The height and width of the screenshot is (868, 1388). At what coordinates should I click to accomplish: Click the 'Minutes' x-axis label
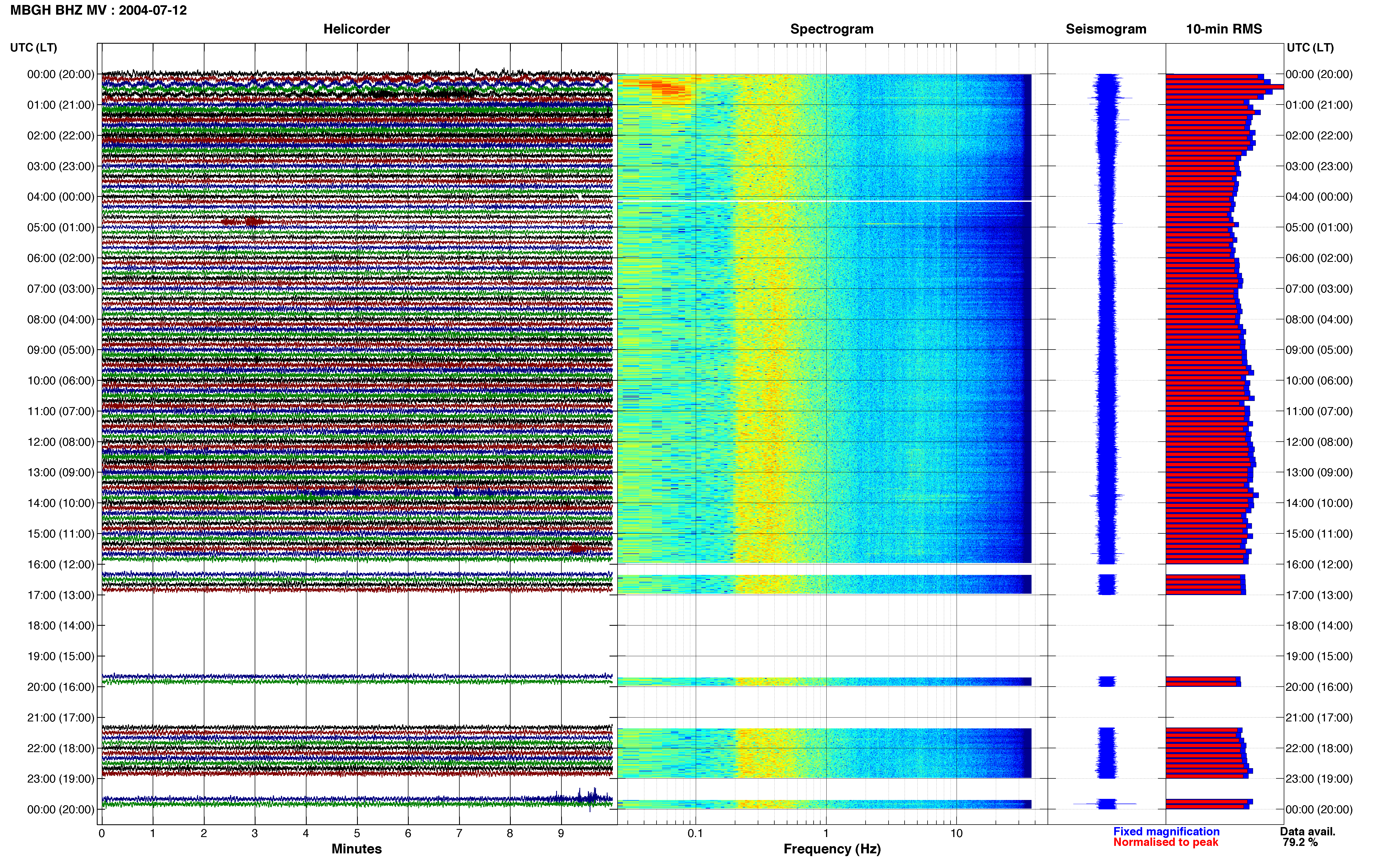click(x=356, y=849)
